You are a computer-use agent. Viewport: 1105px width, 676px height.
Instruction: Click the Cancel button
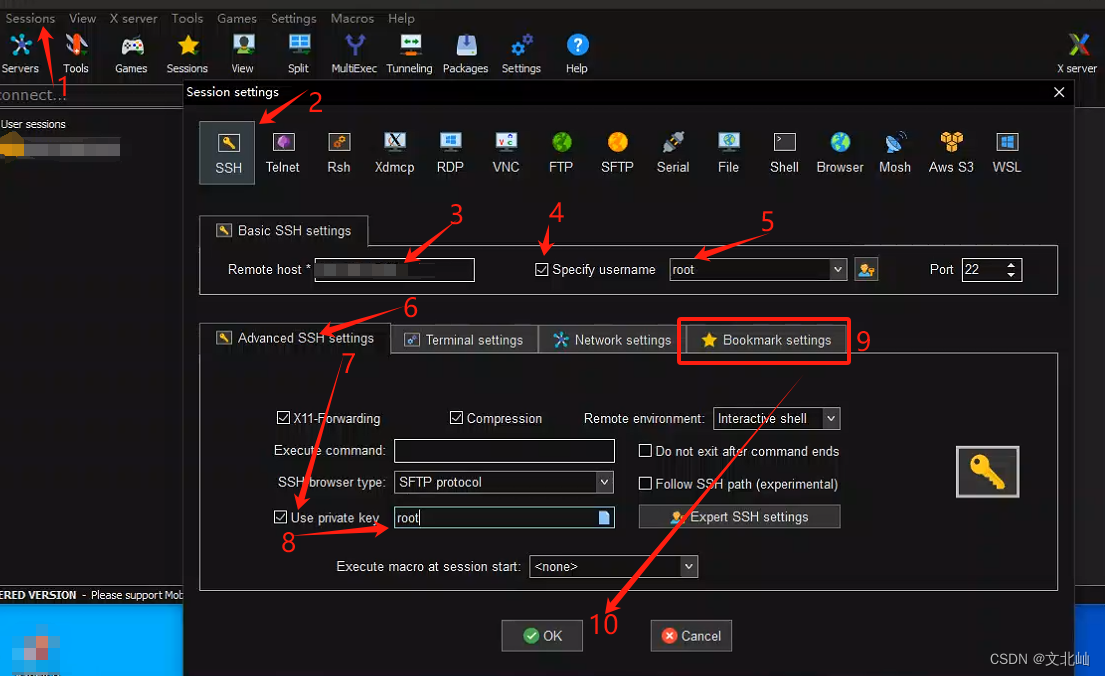point(691,636)
